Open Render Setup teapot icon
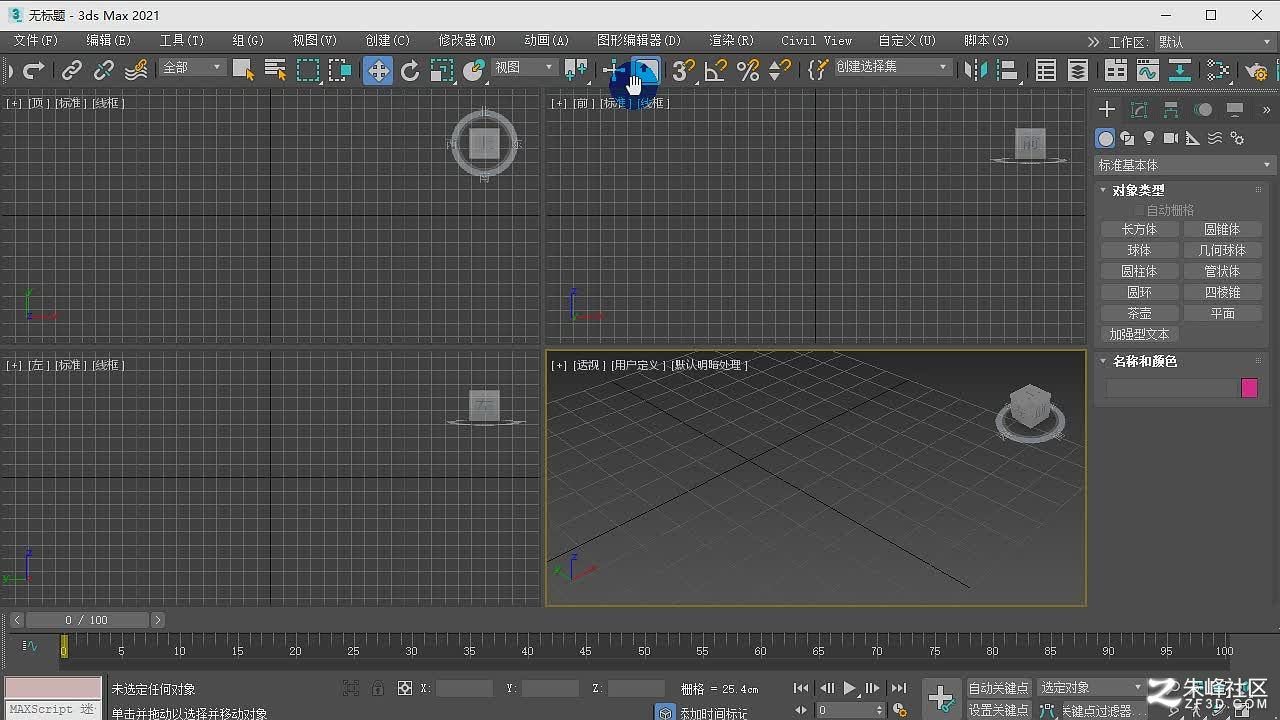Viewport: 1280px width, 720px height. (x=1256, y=70)
